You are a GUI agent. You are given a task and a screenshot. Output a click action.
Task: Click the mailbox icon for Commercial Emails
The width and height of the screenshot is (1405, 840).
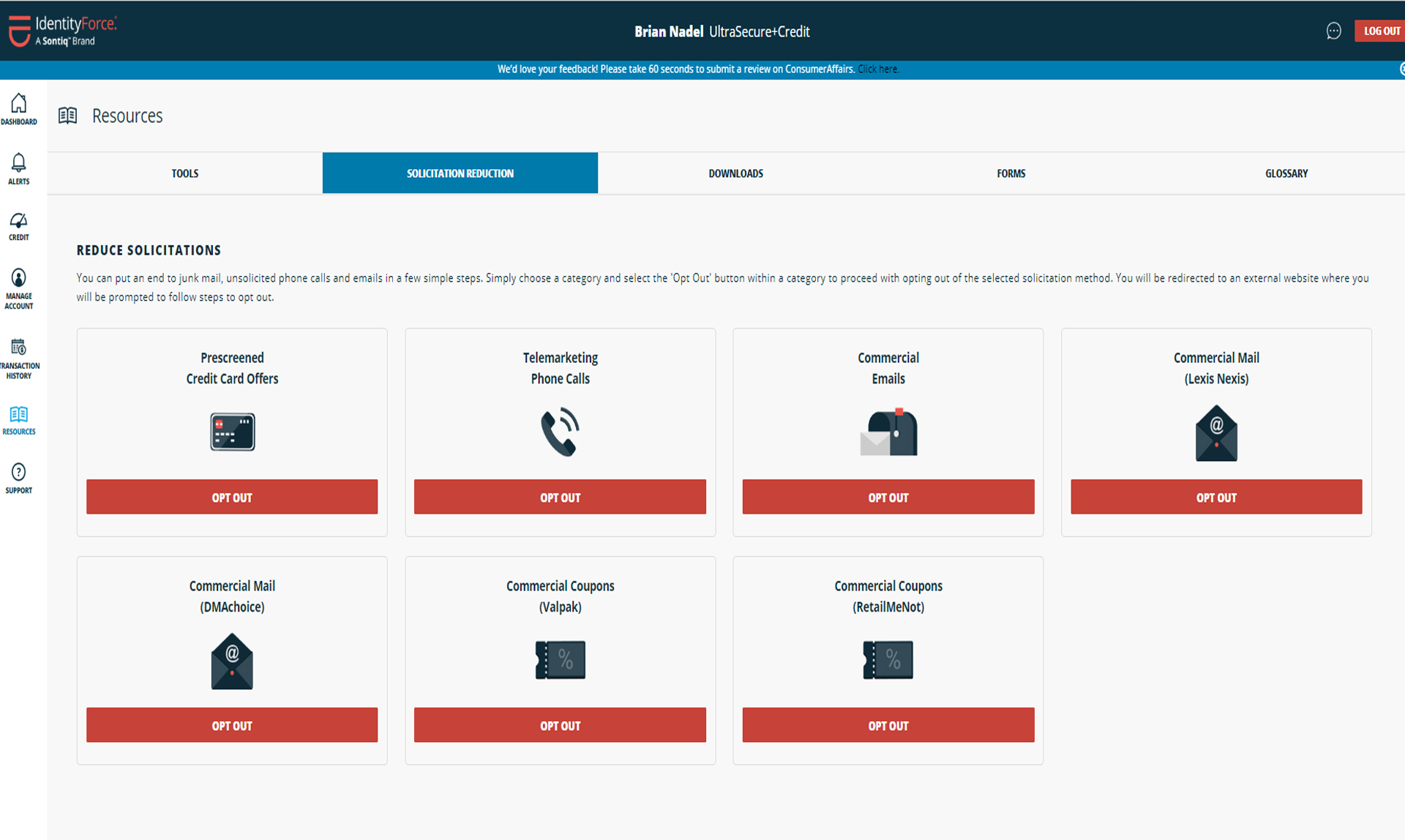(888, 432)
